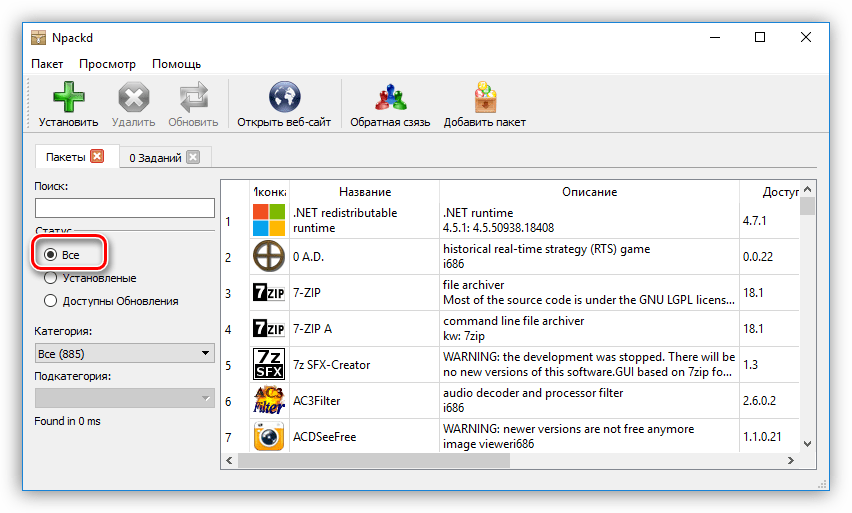Click the 7-ZIP package icon in row 3
This screenshot has width=852, height=513.
[268, 293]
